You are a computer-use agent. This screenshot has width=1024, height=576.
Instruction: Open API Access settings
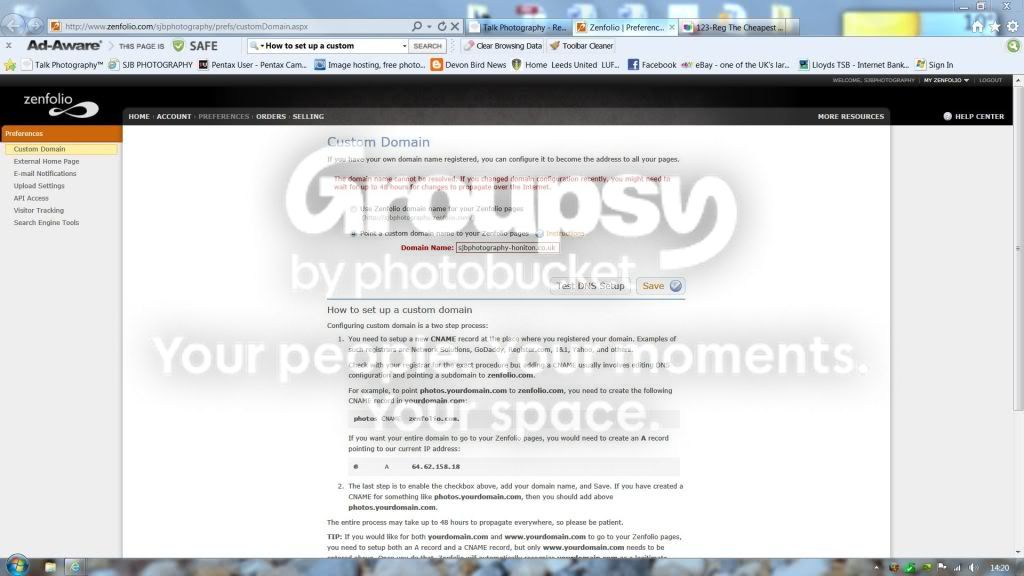[31, 199]
